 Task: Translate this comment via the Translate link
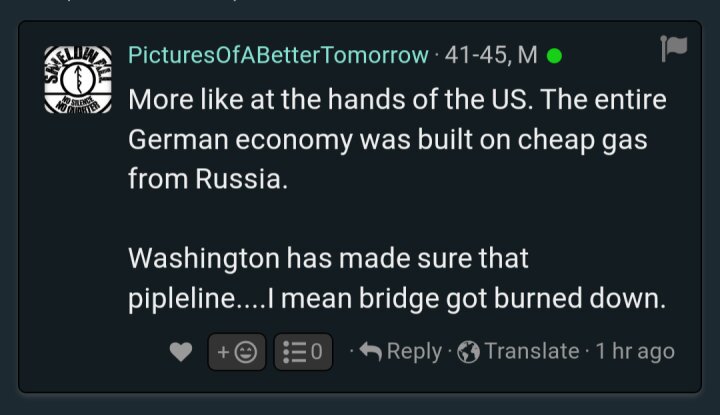pyautogui.click(x=532, y=352)
